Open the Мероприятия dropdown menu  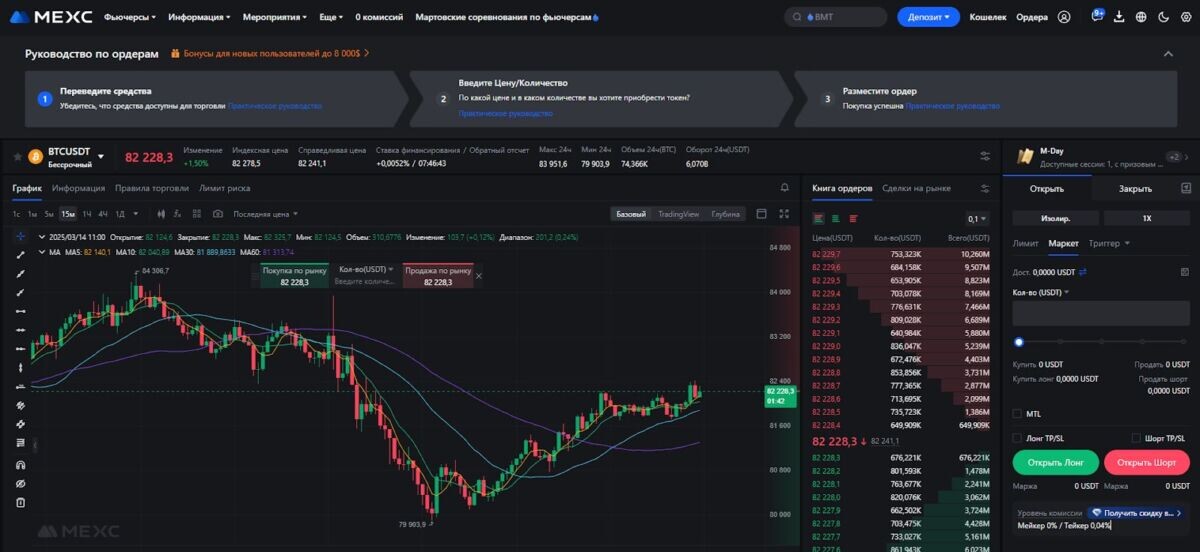pos(275,17)
